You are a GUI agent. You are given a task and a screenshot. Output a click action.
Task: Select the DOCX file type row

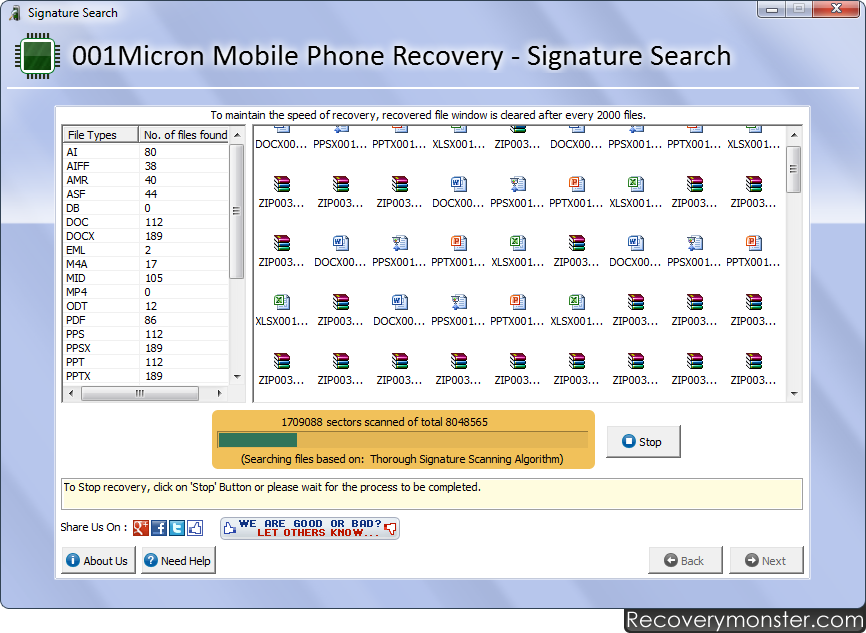click(x=146, y=236)
